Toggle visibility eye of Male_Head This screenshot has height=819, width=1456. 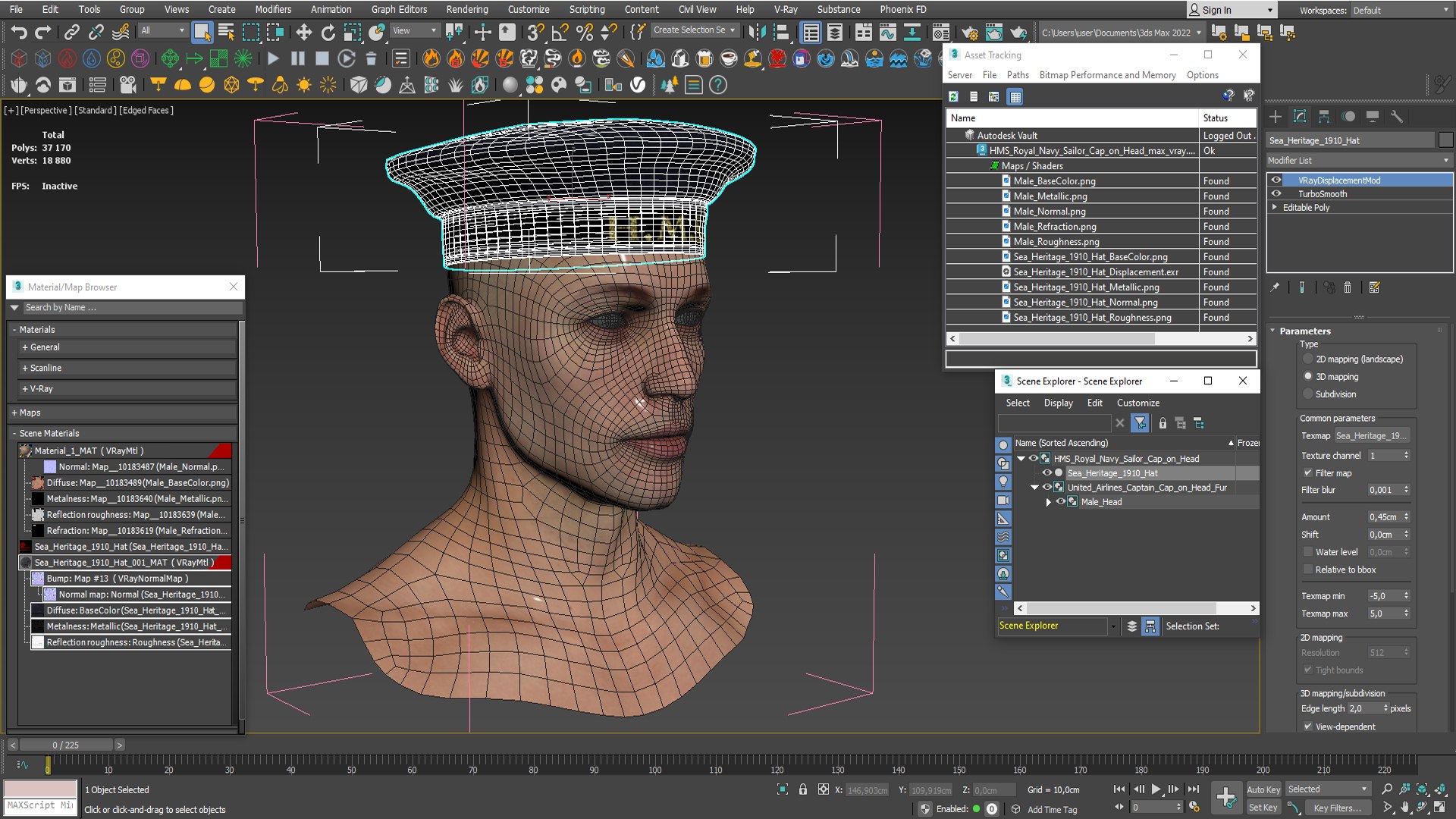1060,502
